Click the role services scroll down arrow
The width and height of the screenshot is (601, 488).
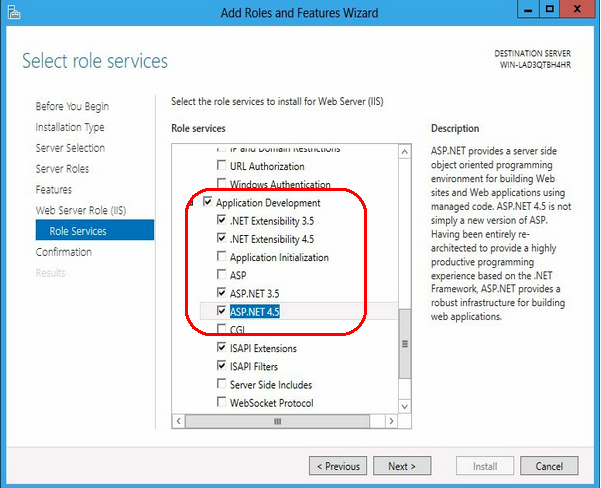405,406
